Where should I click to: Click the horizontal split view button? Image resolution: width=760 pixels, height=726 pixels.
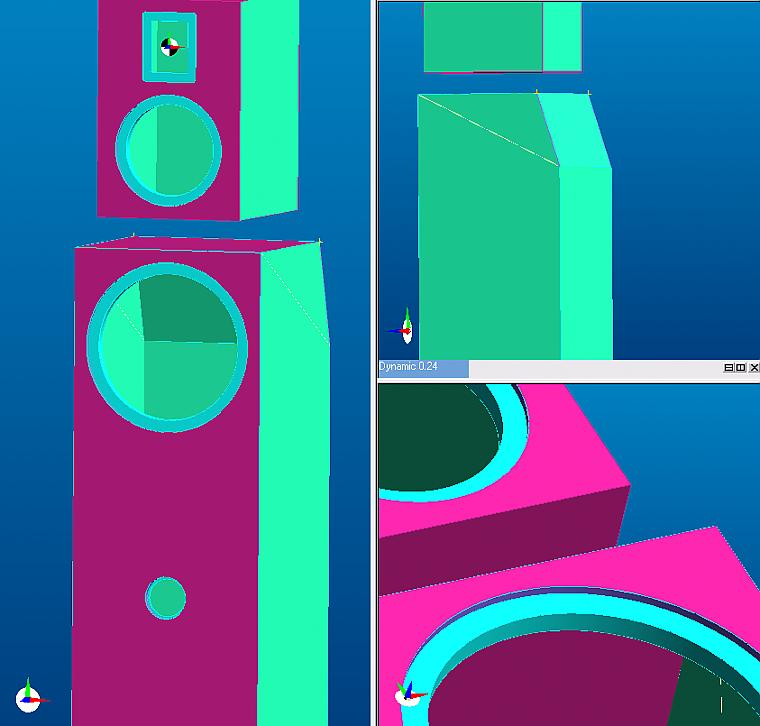728,368
